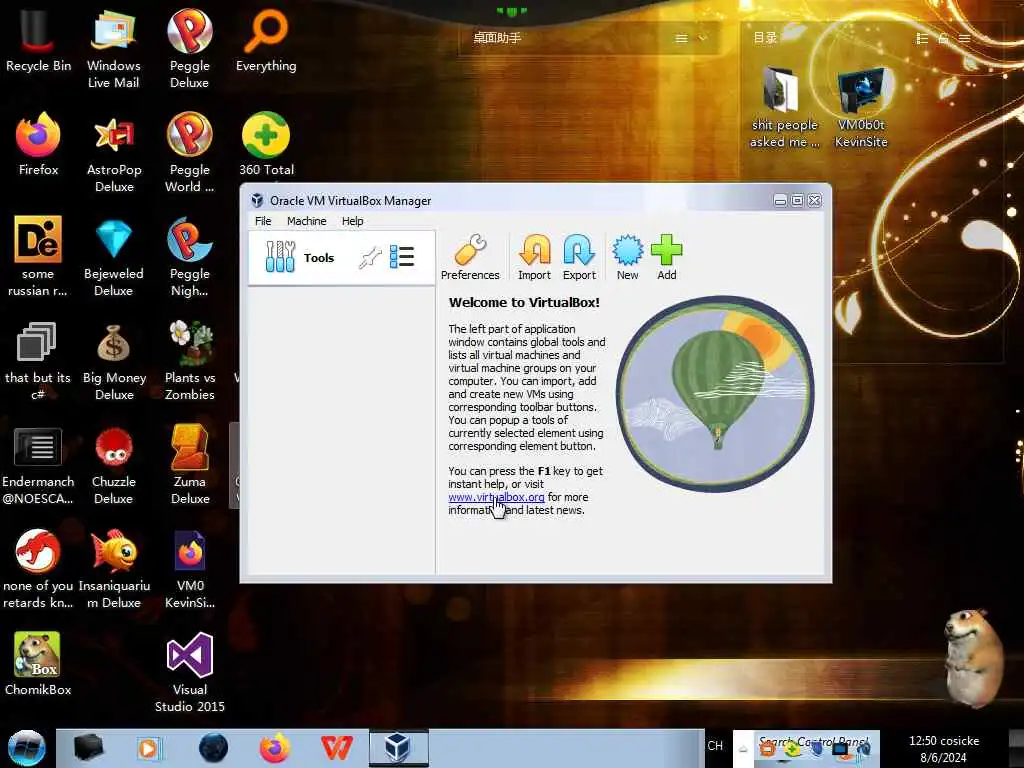The height and width of the screenshot is (768, 1024).
Task: Open the Windows Start orb
Action: click(26, 748)
